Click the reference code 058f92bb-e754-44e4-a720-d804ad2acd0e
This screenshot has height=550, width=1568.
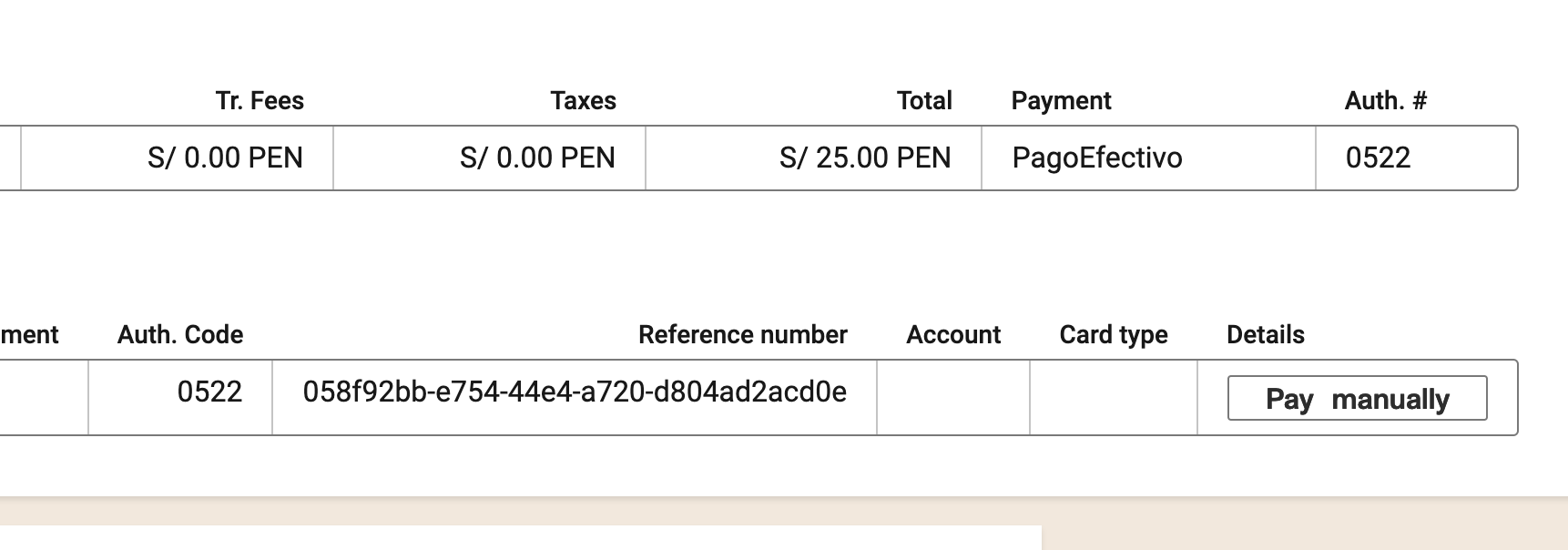click(575, 392)
